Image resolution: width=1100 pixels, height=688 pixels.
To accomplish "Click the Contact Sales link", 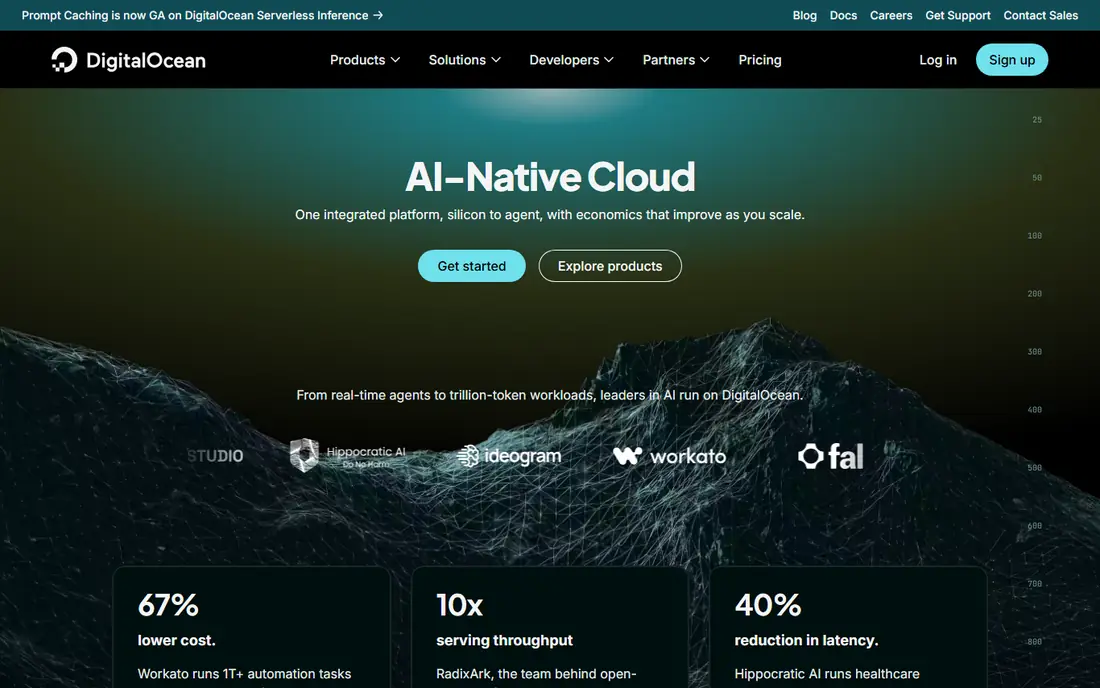I will tap(1040, 15).
